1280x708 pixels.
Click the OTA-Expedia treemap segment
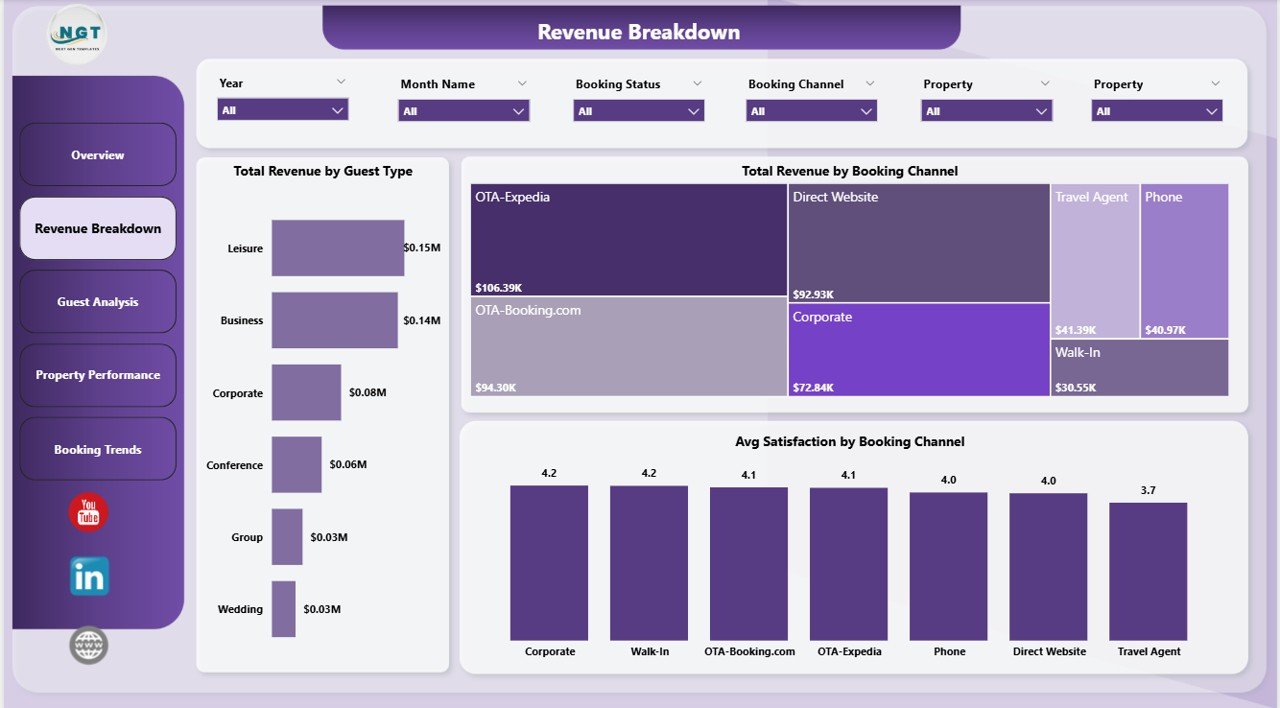[628, 240]
